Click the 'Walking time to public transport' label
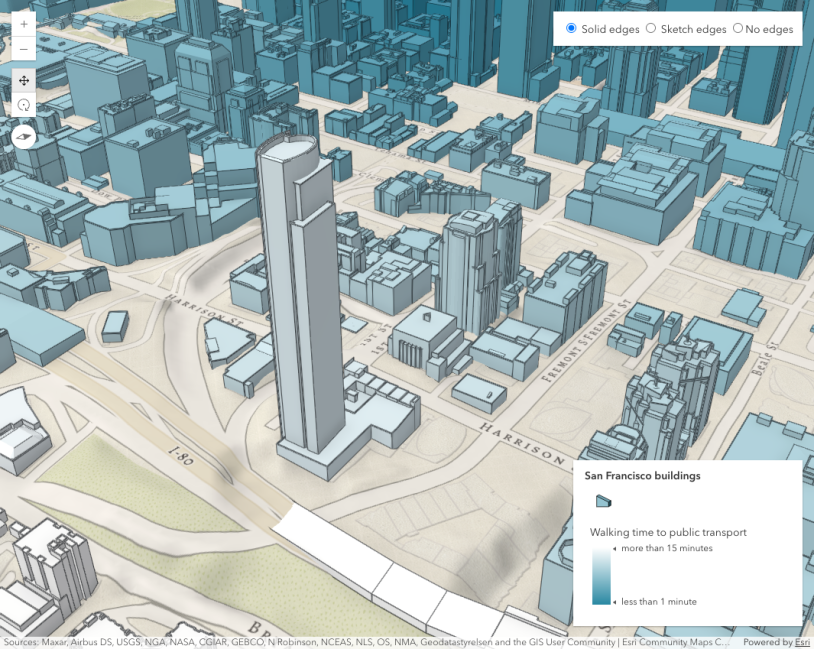Viewport: 814px width, 649px height. coord(668,532)
